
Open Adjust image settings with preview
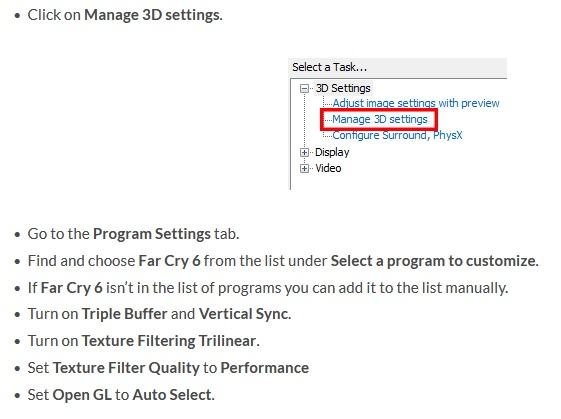416,103
